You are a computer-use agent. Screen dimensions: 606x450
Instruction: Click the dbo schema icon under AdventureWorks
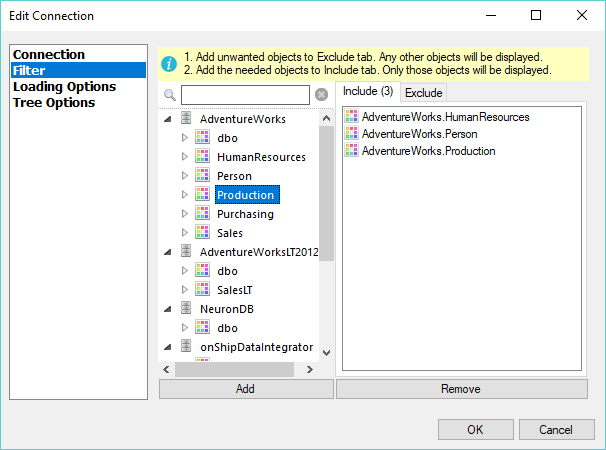[x=203, y=137]
